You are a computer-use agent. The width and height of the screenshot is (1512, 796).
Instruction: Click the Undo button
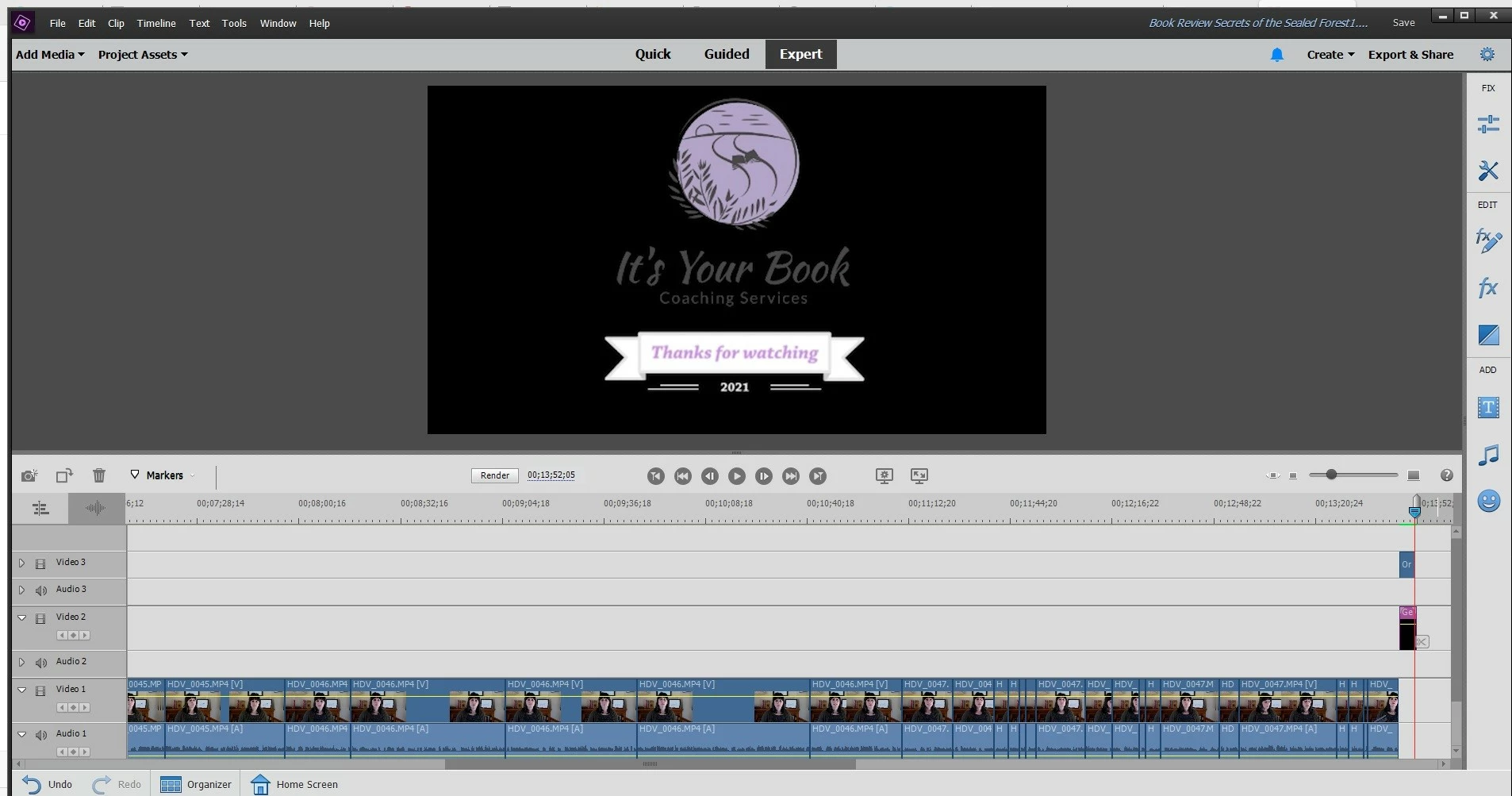click(48, 784)
